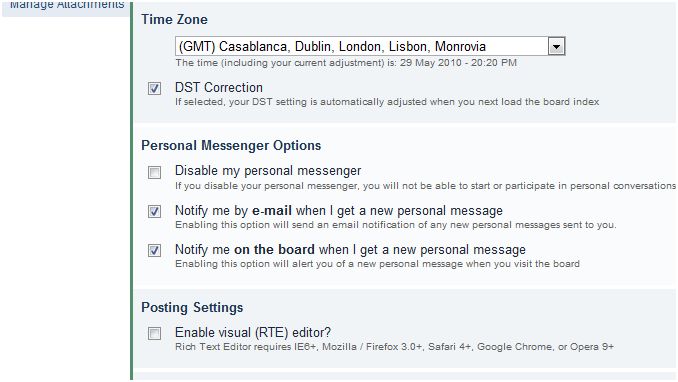The height and width of the screenshot is (382, 678).
Task: Expand the Time Zone dropdown arrow
Action: click(x=556, y=46)
